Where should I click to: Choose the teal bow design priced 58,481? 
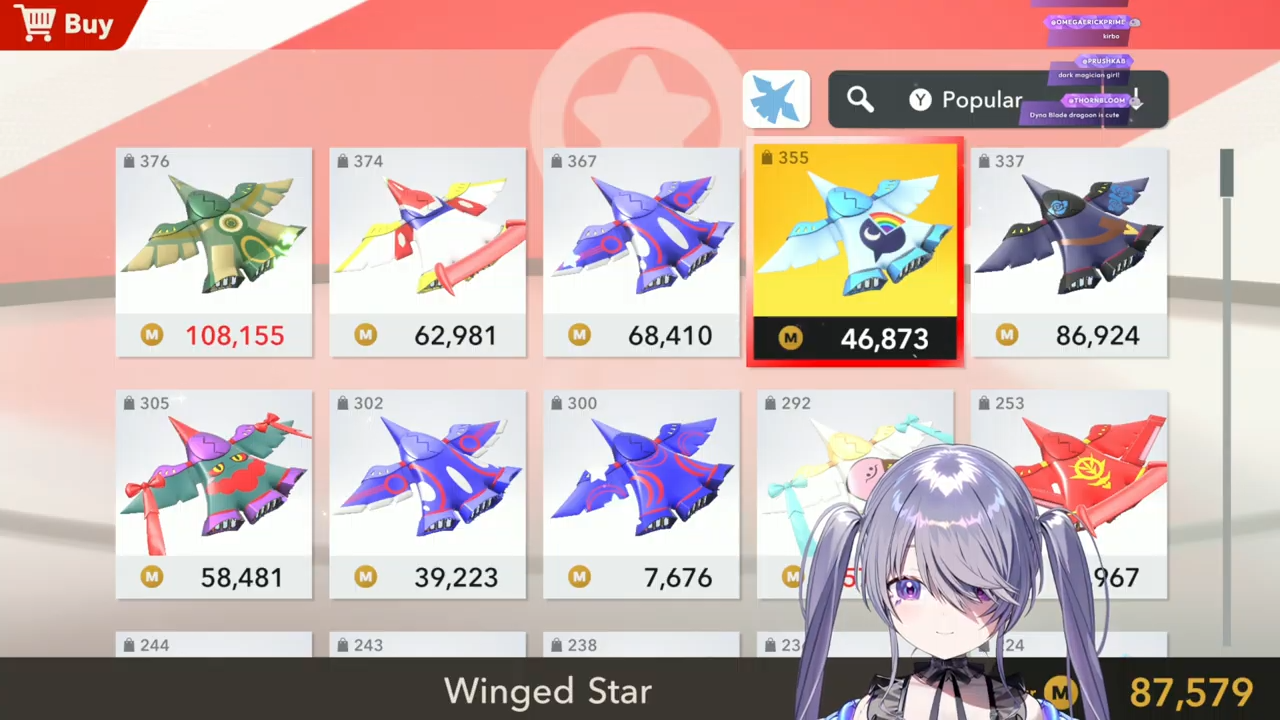tap(214, 494)
